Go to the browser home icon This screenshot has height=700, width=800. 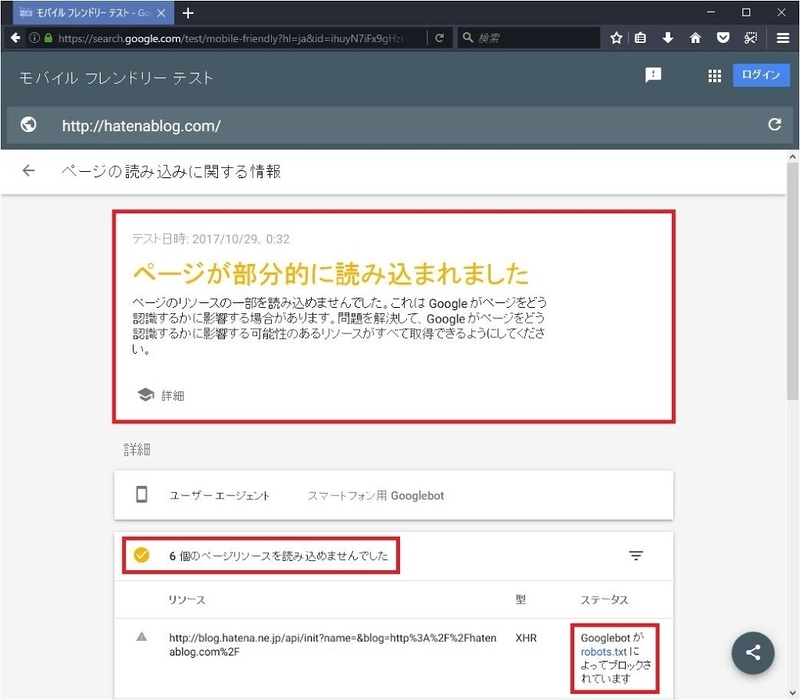pos(695,38)
